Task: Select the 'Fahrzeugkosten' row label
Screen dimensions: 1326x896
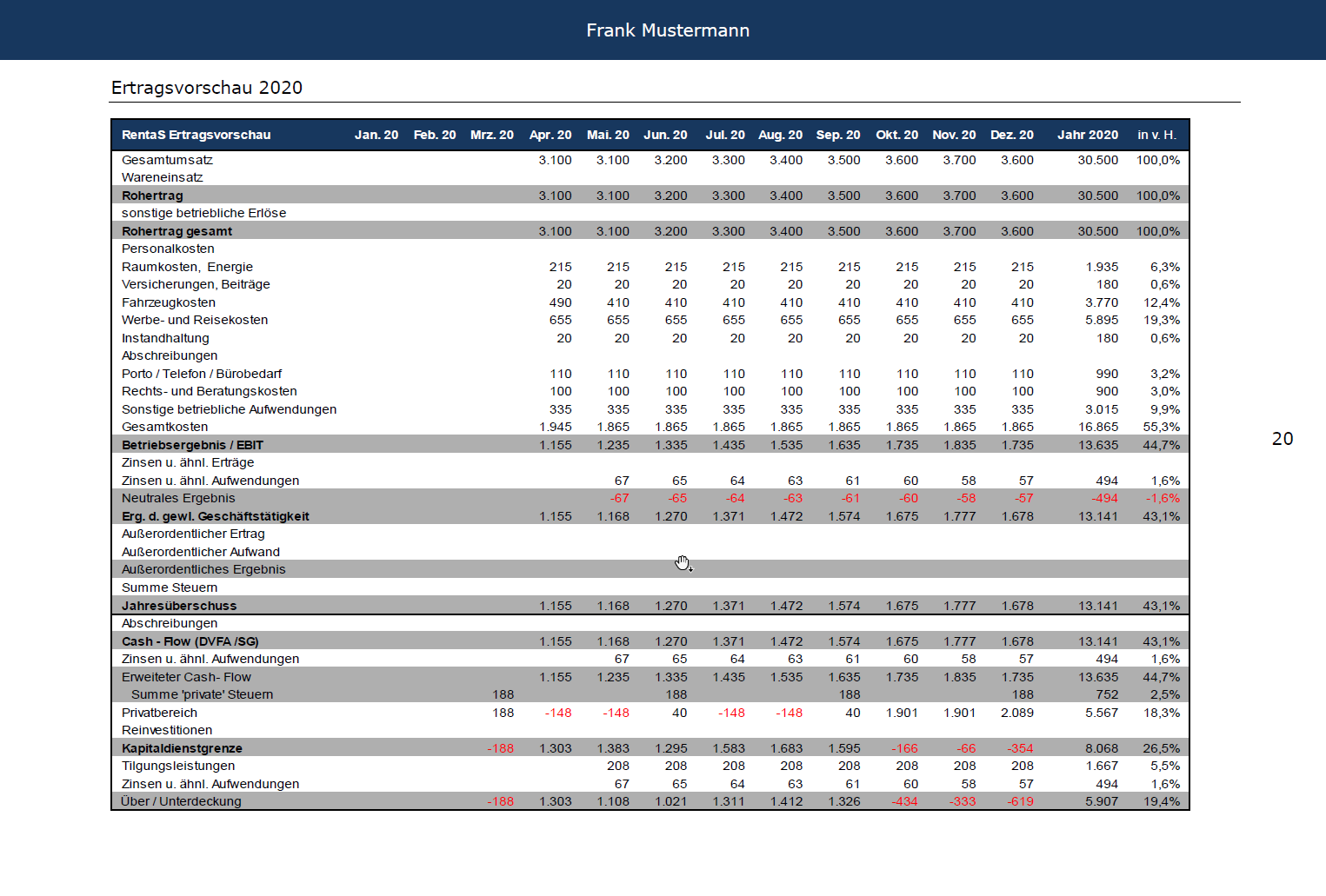Action: [169, 302]
